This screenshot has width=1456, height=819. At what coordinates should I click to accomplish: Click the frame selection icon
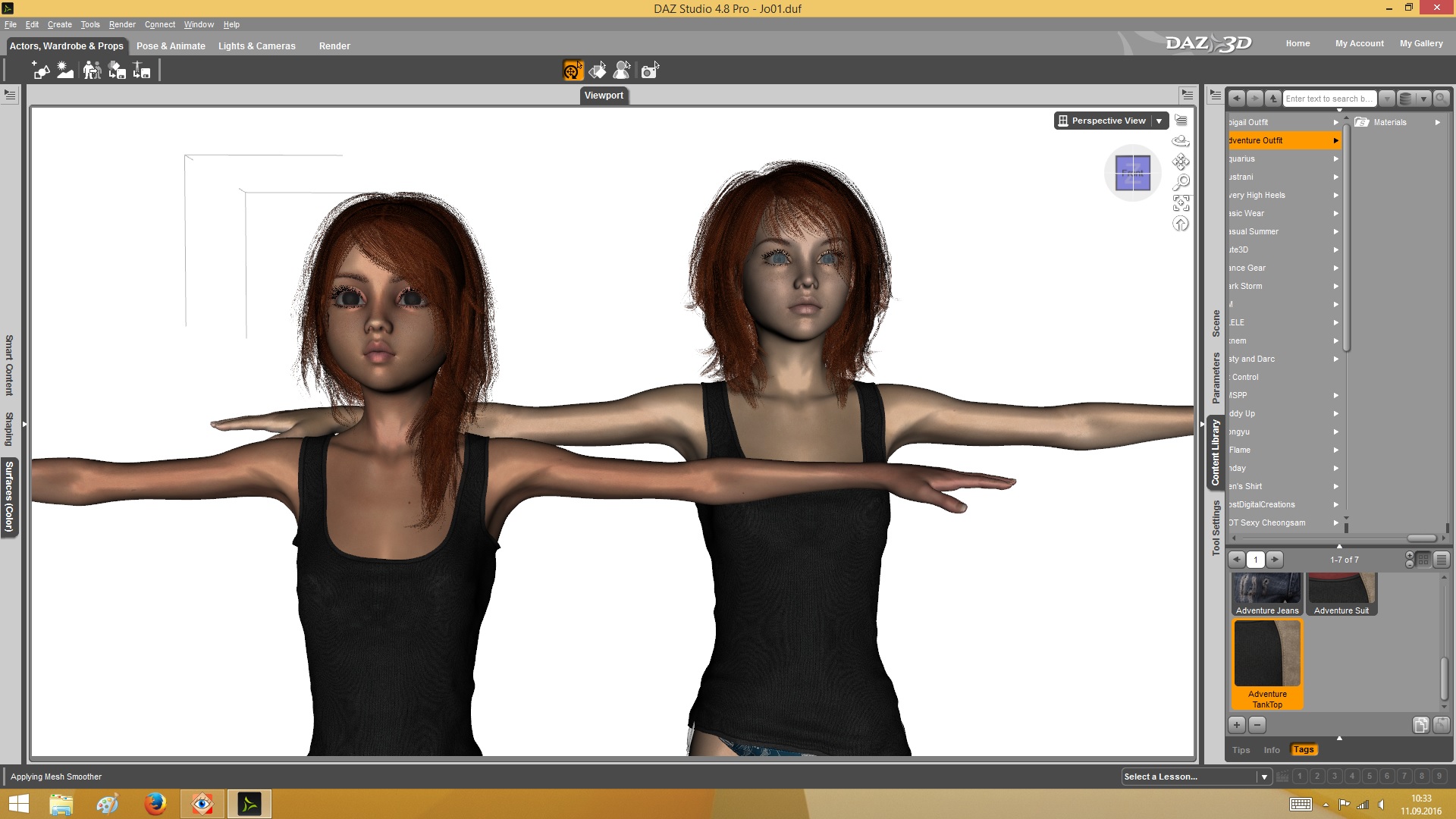(x=1181, y=202)
